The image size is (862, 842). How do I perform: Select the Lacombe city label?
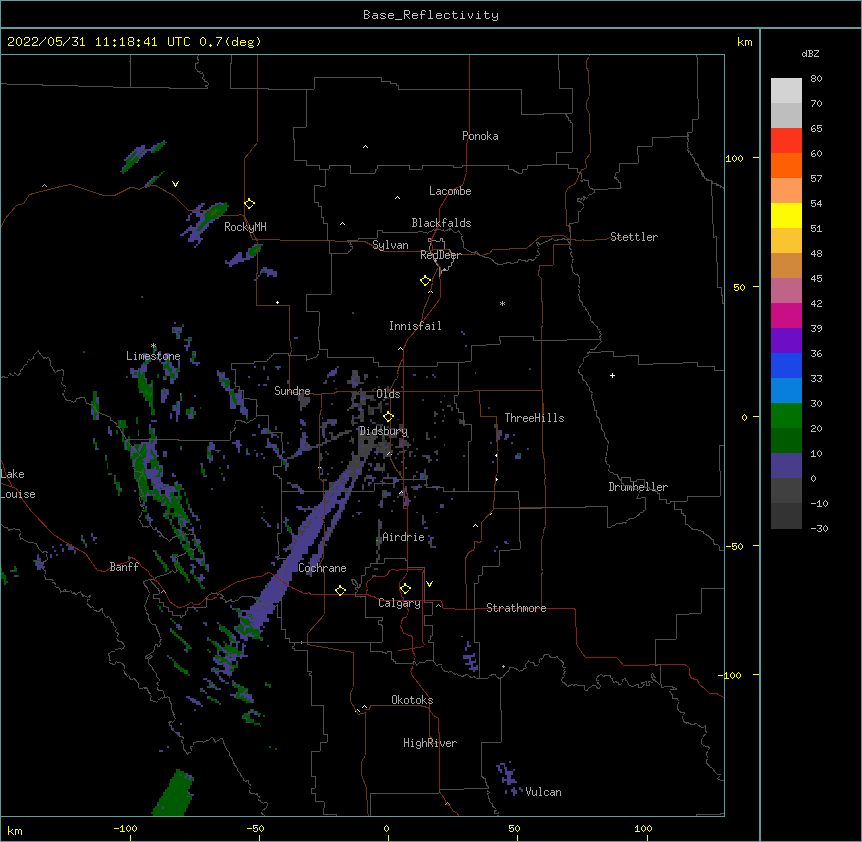(x=450, y=191)
